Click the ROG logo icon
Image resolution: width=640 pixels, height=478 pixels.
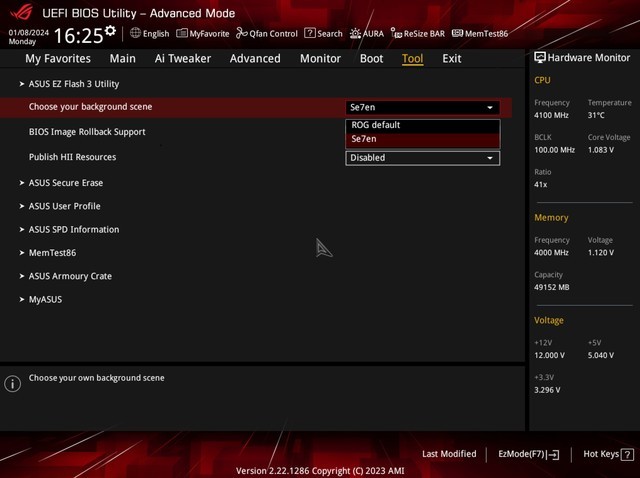[x=22, y=11]
